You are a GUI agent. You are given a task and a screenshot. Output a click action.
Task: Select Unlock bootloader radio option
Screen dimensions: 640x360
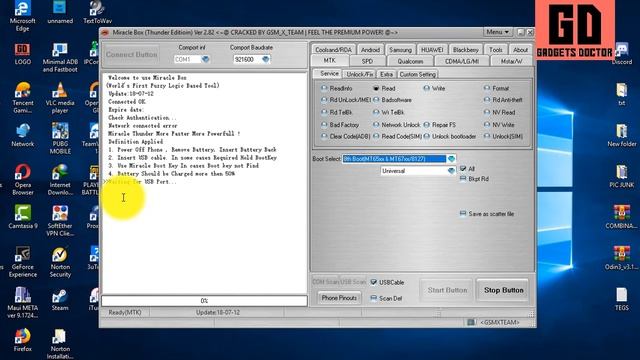point(450,136)
